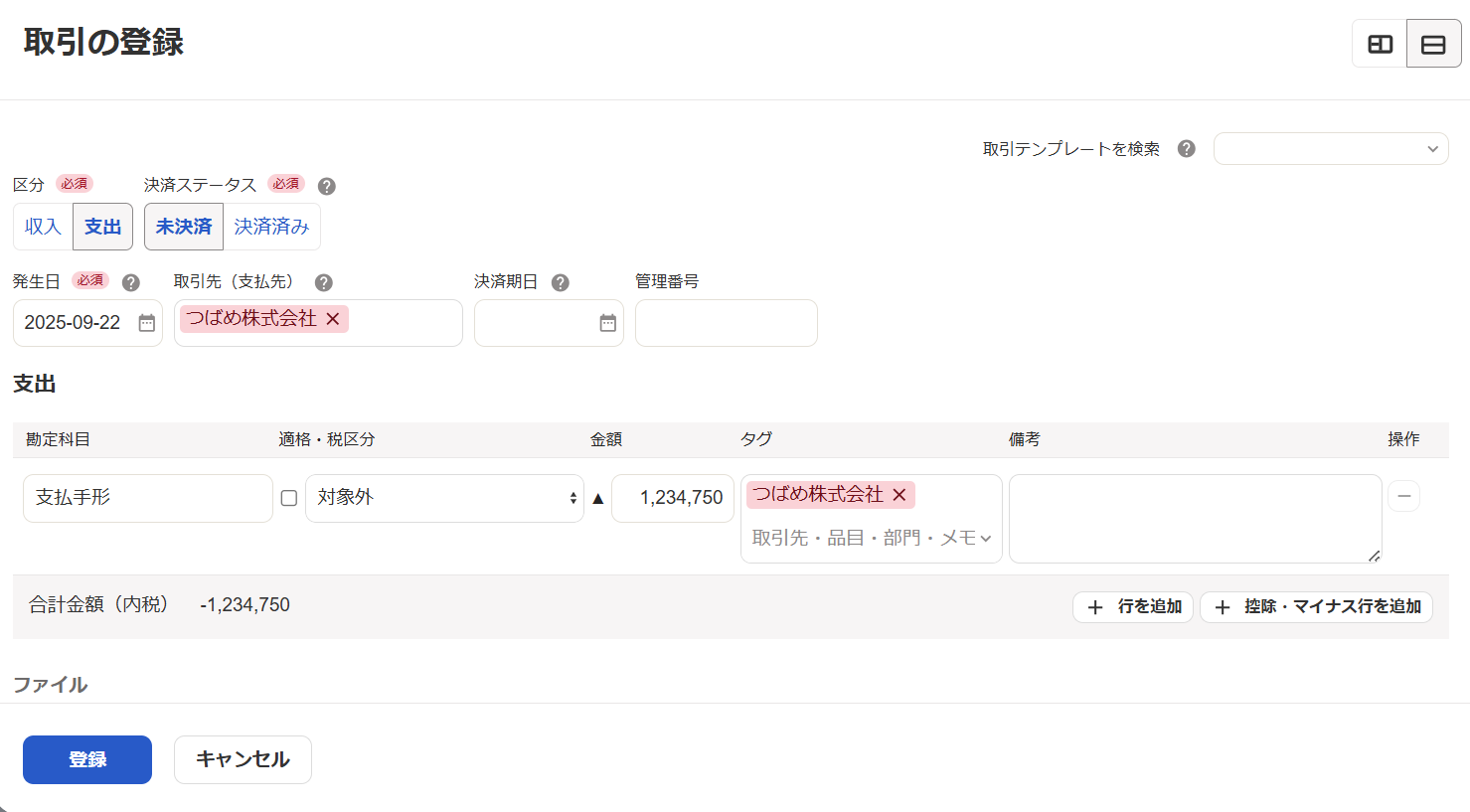
Task: Click the ▲ minus indicator before 金額
Action: 598,498
